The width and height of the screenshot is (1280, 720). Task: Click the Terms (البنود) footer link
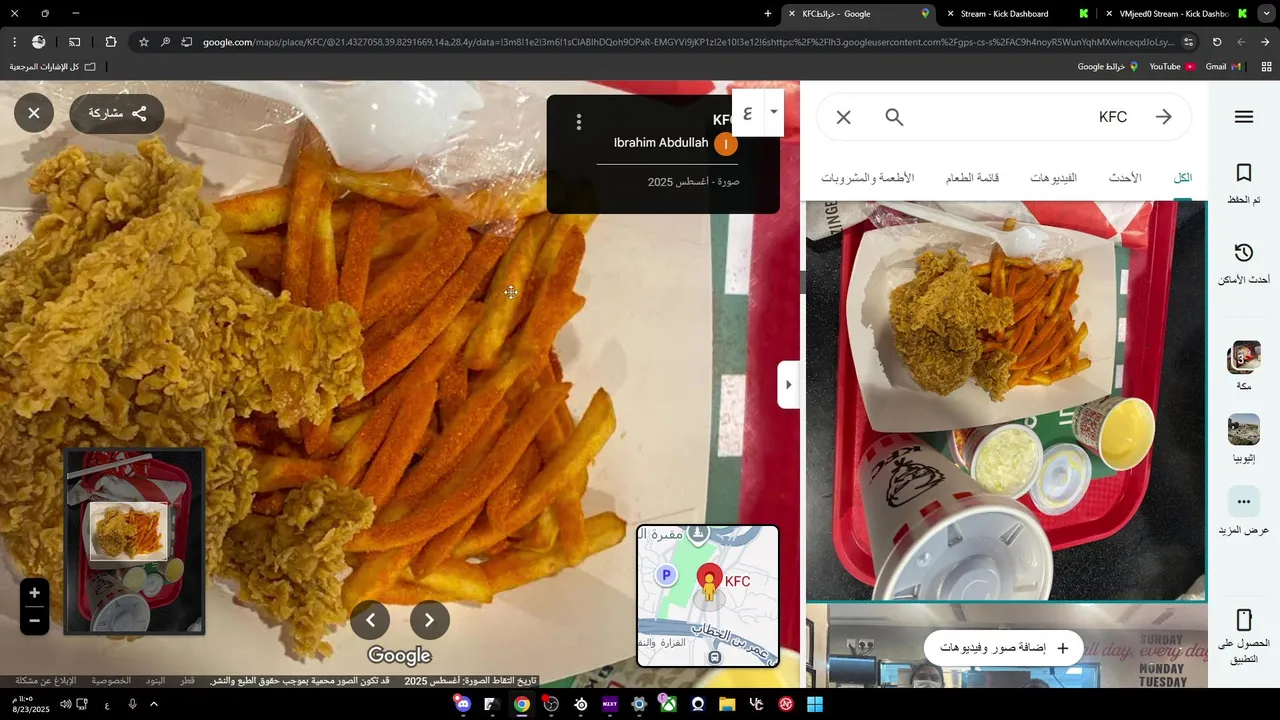point(155,681)
